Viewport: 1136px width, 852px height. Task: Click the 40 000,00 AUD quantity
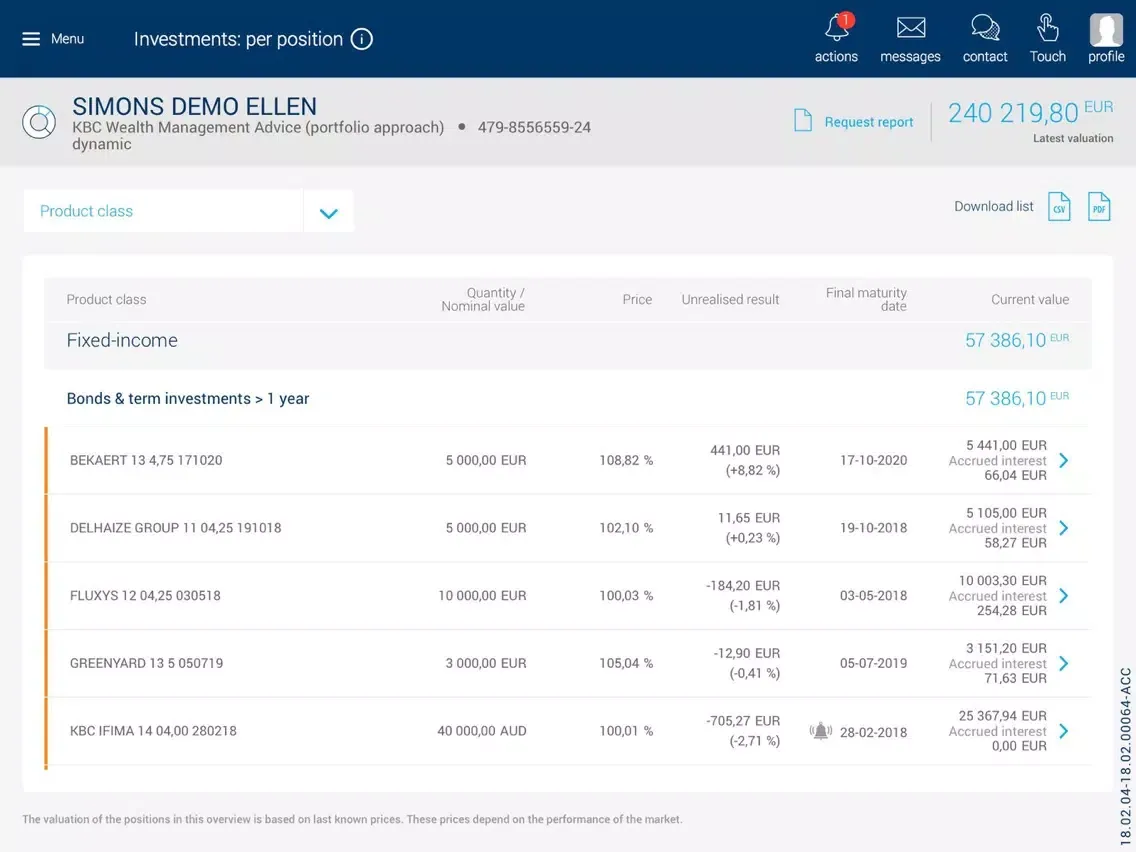pos(482,731)
